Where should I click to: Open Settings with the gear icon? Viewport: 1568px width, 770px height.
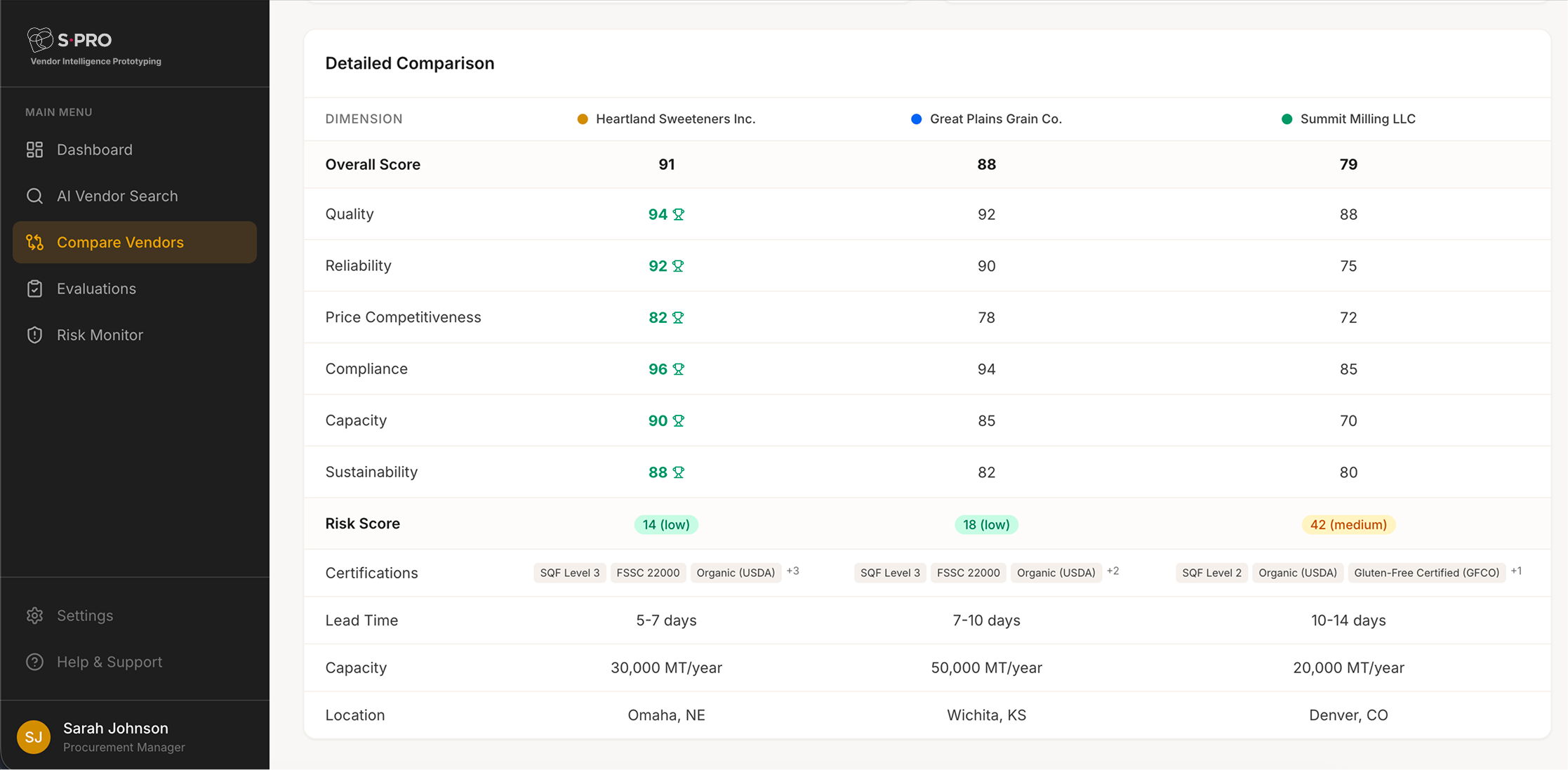pos(35,616)
